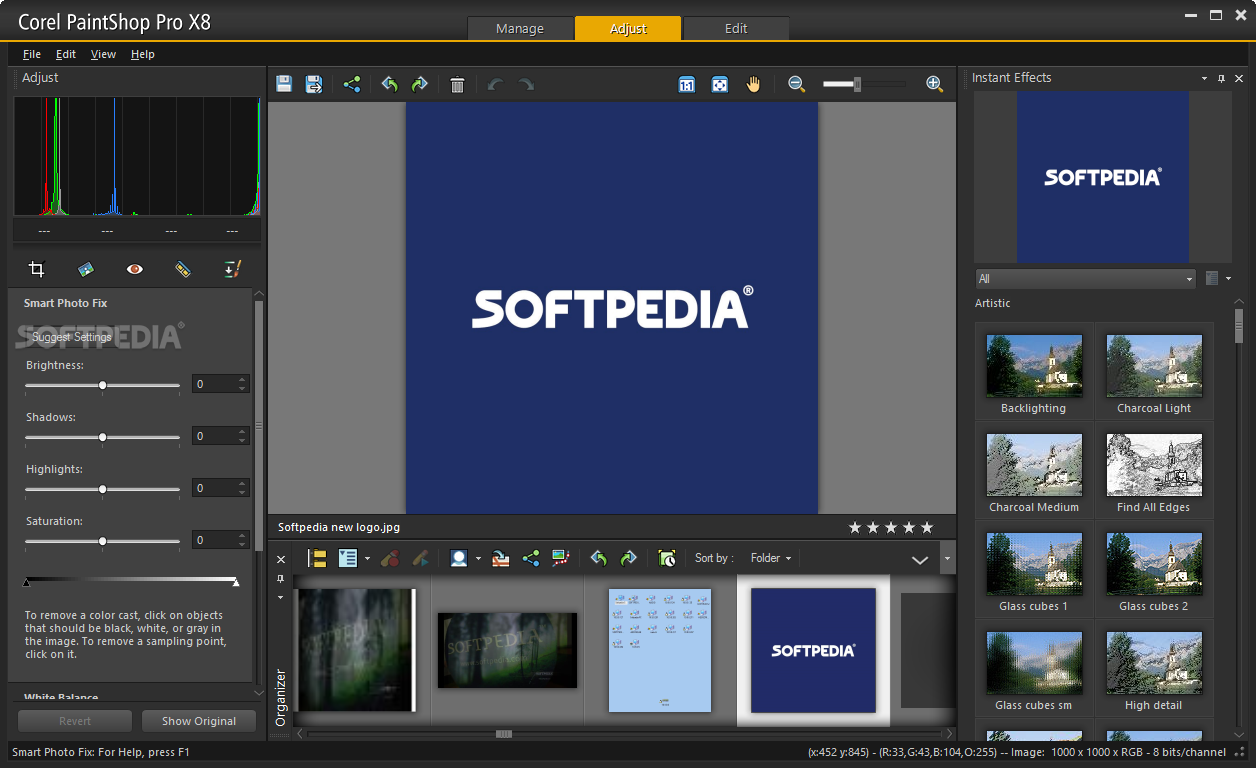Apply the Glass cubes 2 effect thumbnail
This screenshot has height=768, width=1256.
[1154, 564]
